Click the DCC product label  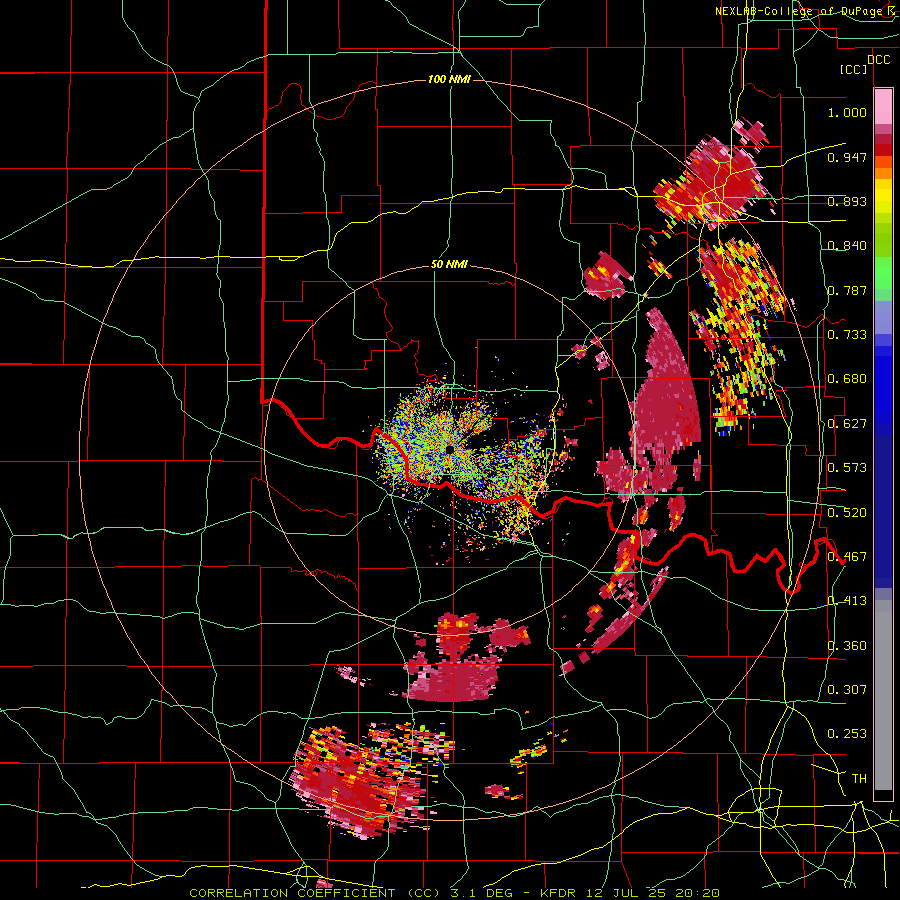coord(879,60)
